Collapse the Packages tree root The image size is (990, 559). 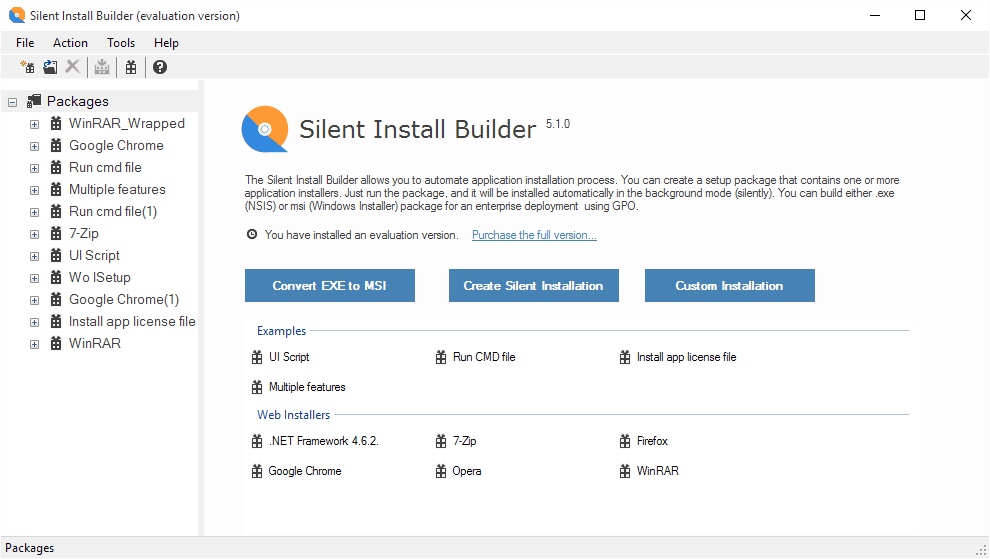point(12,101)
